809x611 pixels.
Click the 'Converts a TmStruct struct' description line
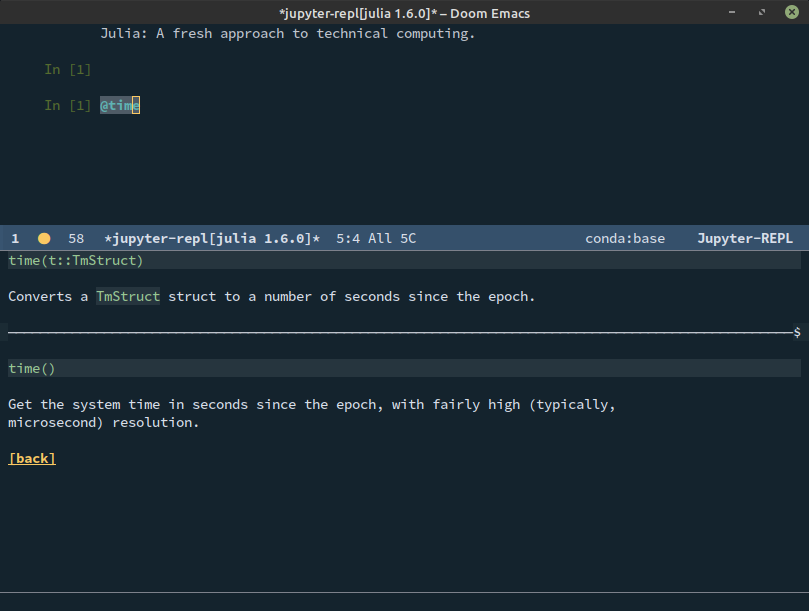point(271,296)
